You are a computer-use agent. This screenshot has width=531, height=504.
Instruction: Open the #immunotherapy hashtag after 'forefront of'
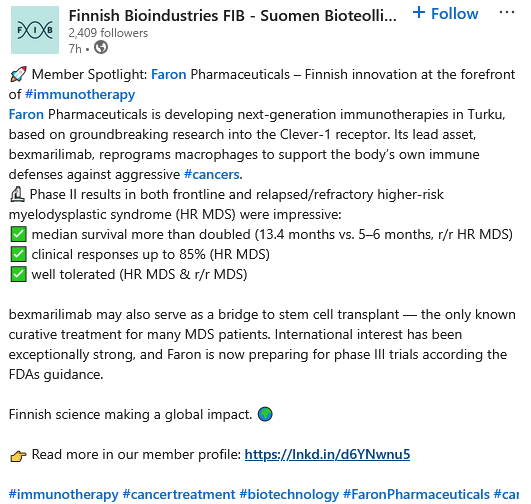(x=80, y=94)
